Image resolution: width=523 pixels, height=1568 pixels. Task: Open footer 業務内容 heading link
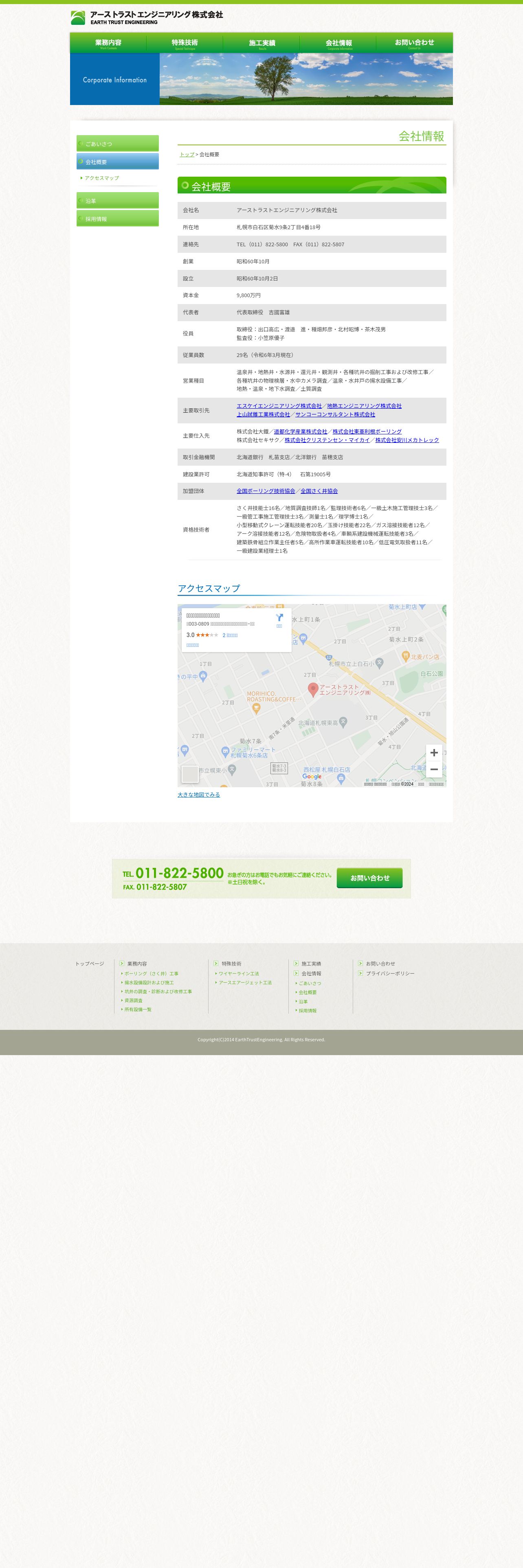137,964
